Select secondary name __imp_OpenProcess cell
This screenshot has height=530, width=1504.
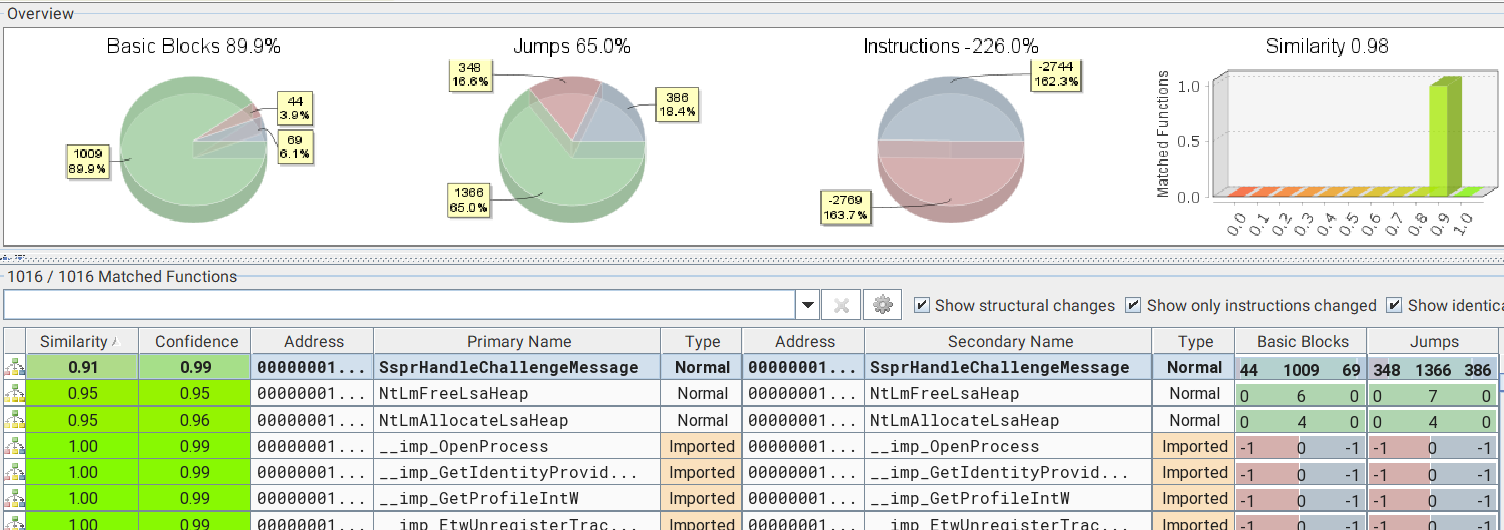point(1008,446)
